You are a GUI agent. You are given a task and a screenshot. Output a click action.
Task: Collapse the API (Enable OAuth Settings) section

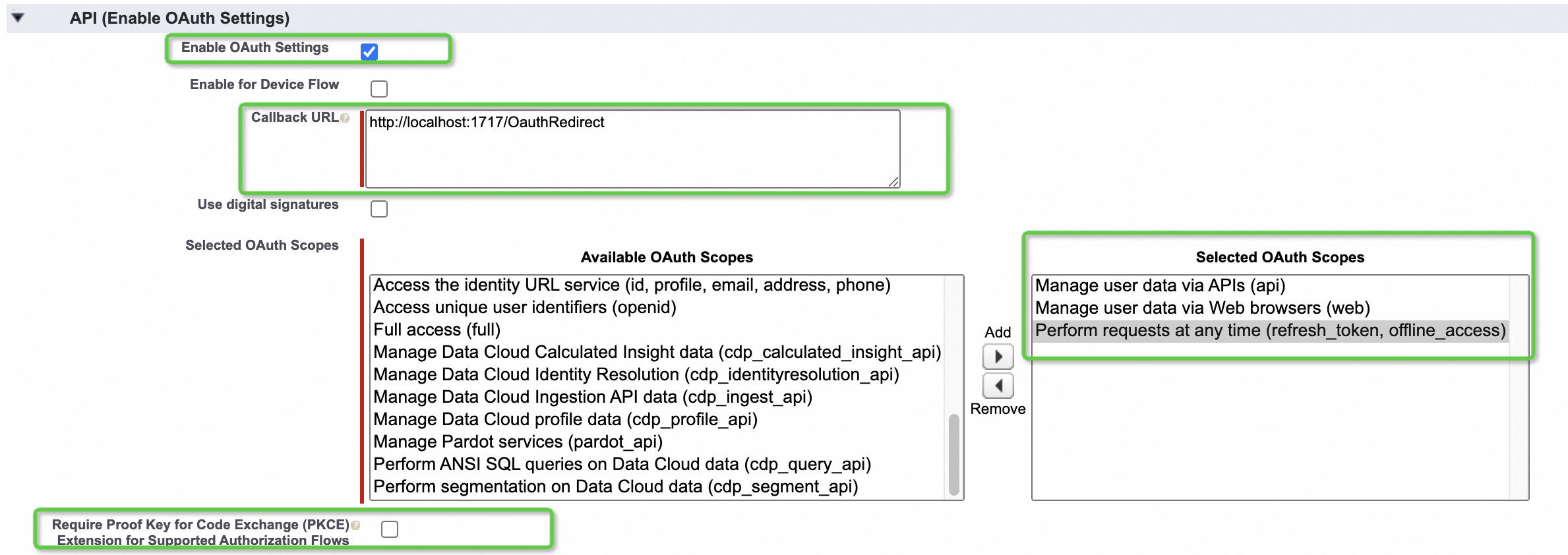tap(18, 18)
